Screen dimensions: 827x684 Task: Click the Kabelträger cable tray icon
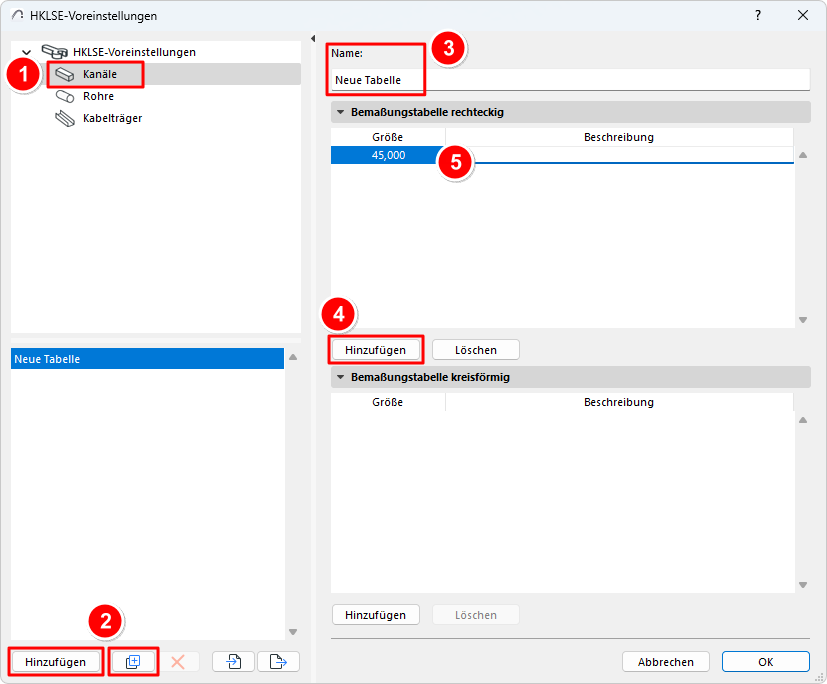click(x=65, y=119)
